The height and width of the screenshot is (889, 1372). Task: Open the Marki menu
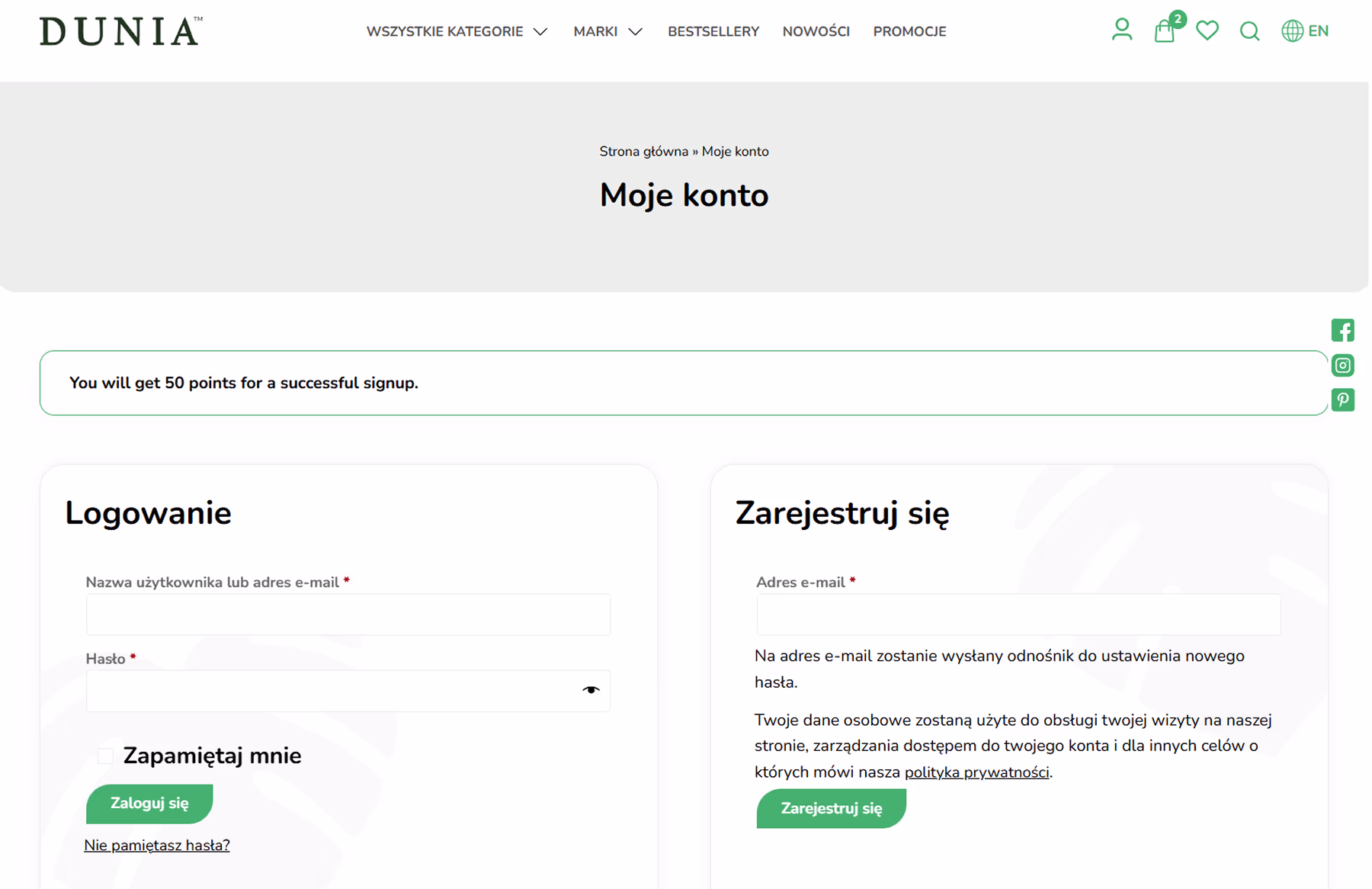click(x=595, y=31)
